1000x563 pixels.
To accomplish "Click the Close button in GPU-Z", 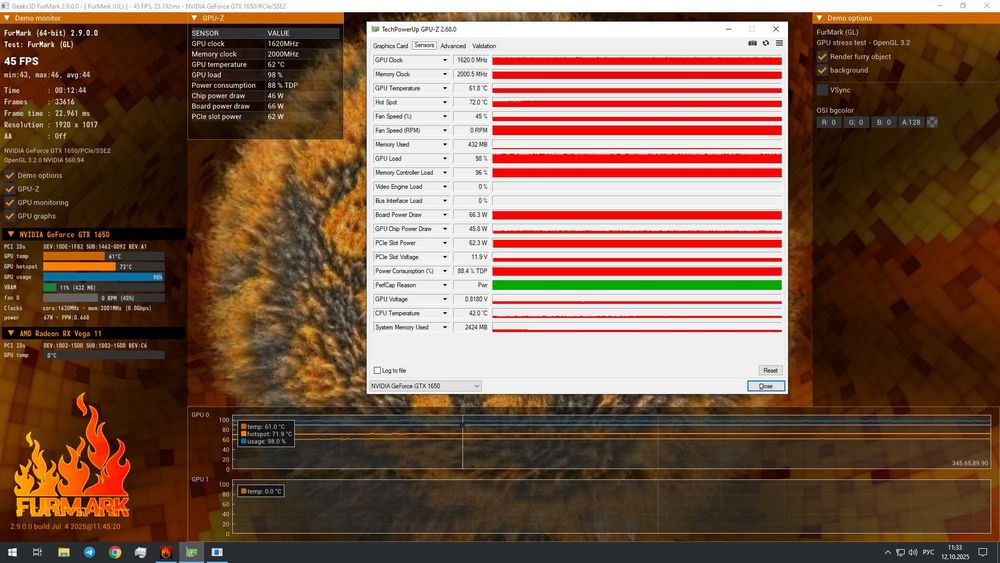I will point(766,386).
